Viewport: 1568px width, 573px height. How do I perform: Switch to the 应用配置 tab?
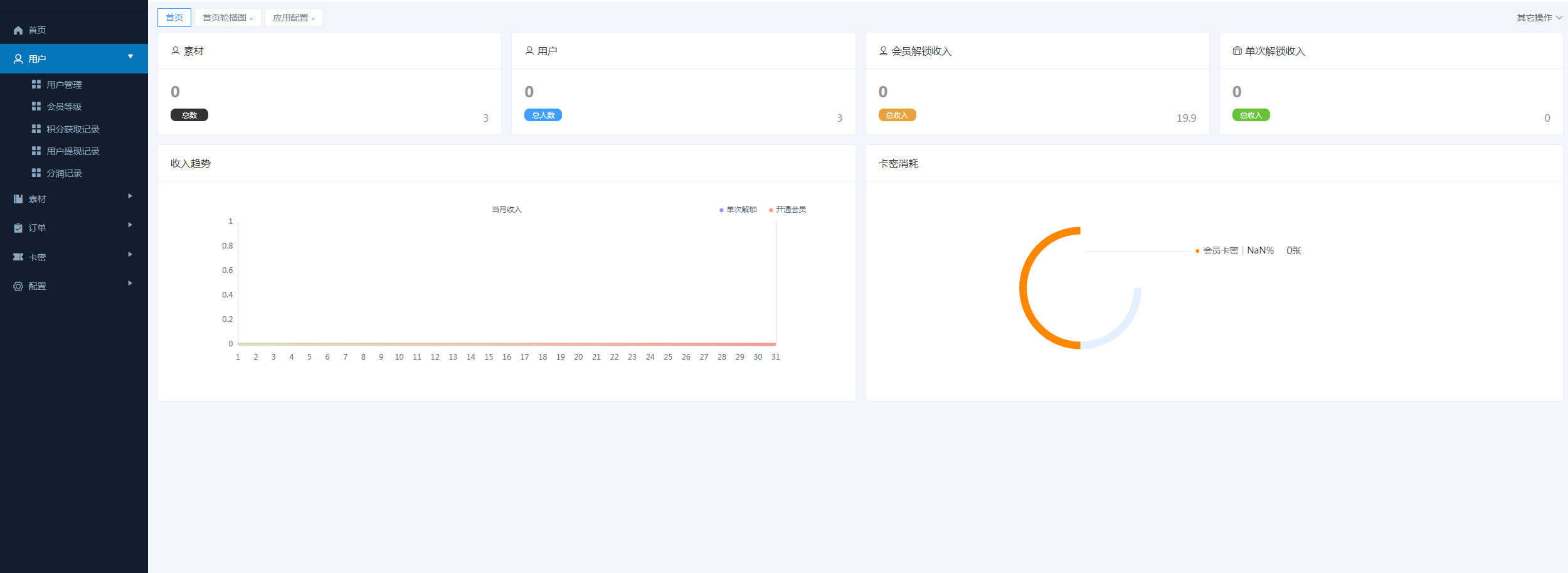coord(290,18)
